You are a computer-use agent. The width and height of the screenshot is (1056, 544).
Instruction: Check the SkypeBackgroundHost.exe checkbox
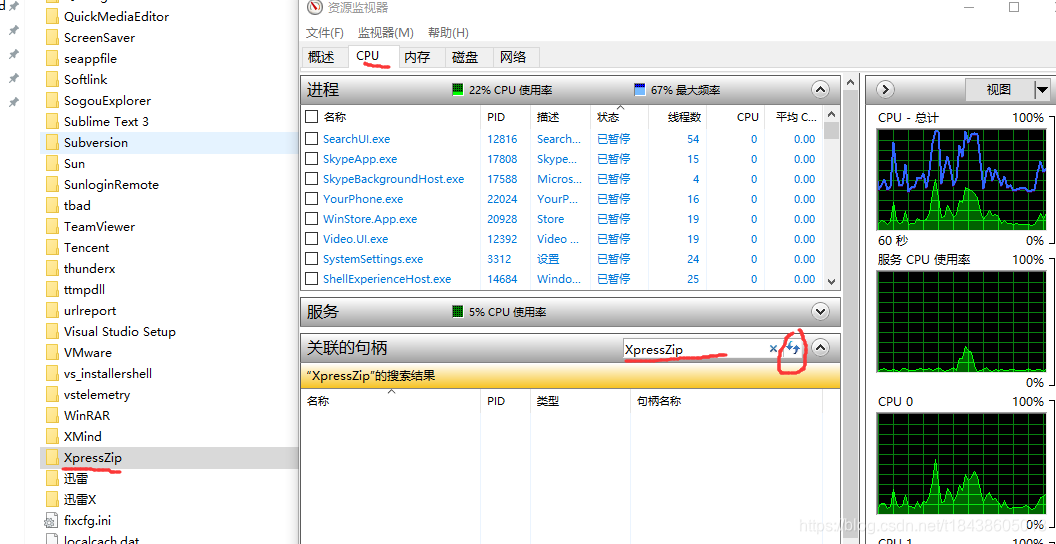click(311, 179)
